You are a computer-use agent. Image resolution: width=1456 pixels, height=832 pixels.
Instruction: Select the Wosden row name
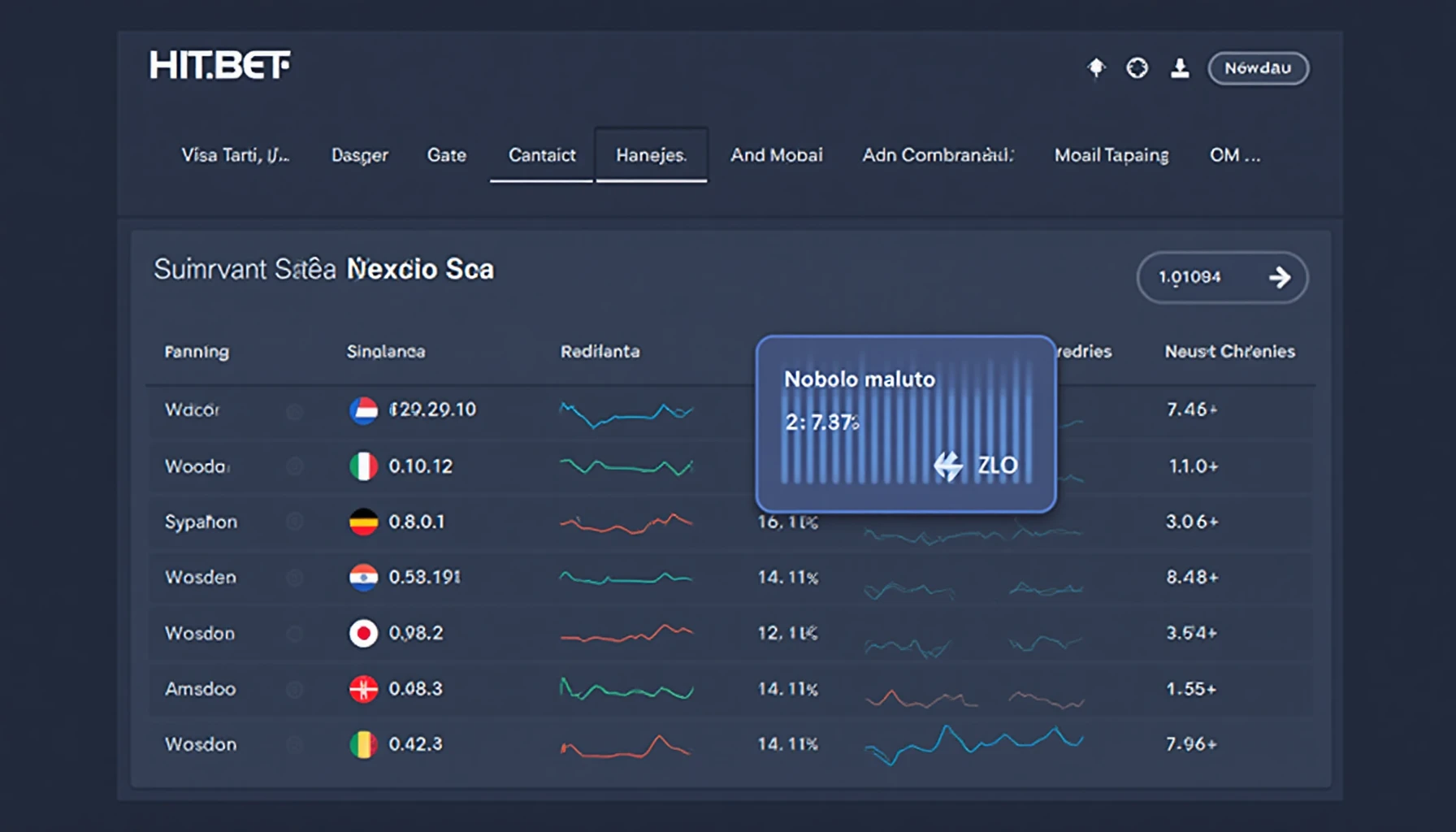coord(201,578)
